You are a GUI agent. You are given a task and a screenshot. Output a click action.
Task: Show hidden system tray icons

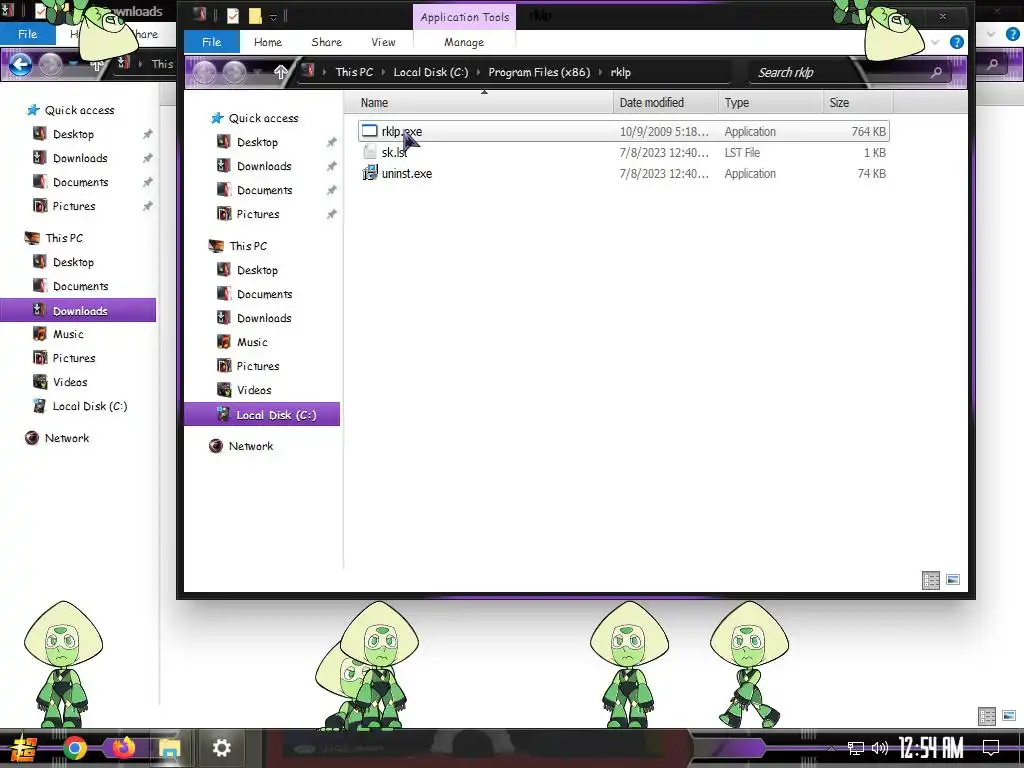click(831, 748)
